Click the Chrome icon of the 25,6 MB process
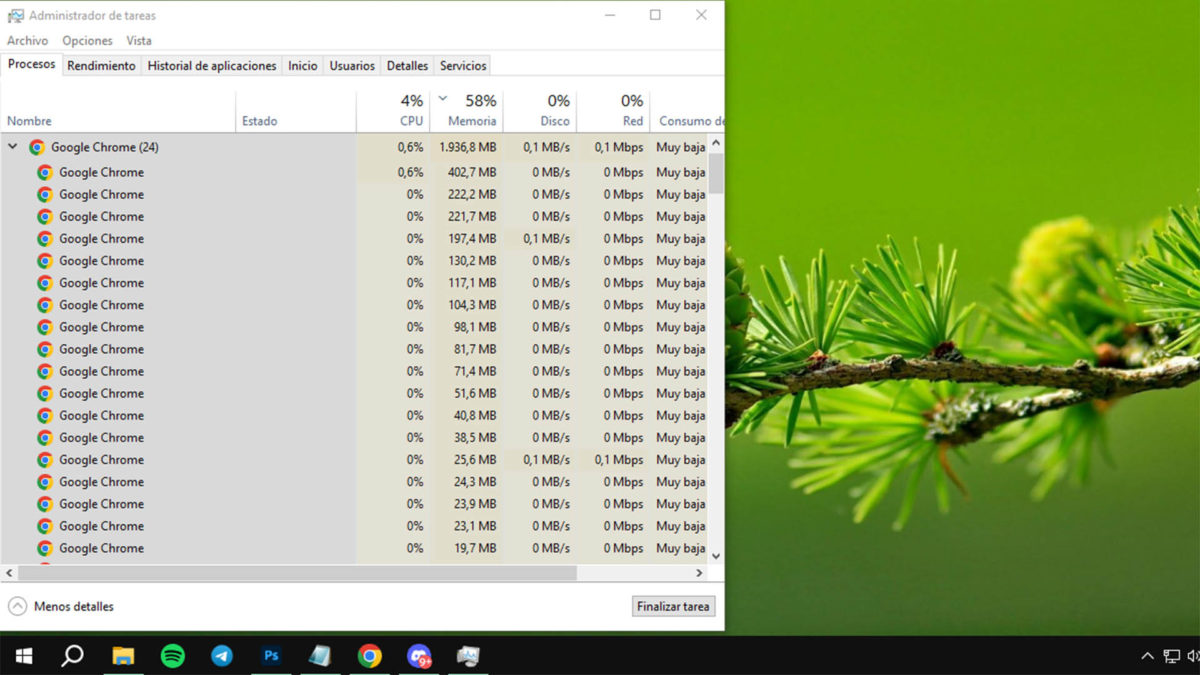 tap(45, 459)
